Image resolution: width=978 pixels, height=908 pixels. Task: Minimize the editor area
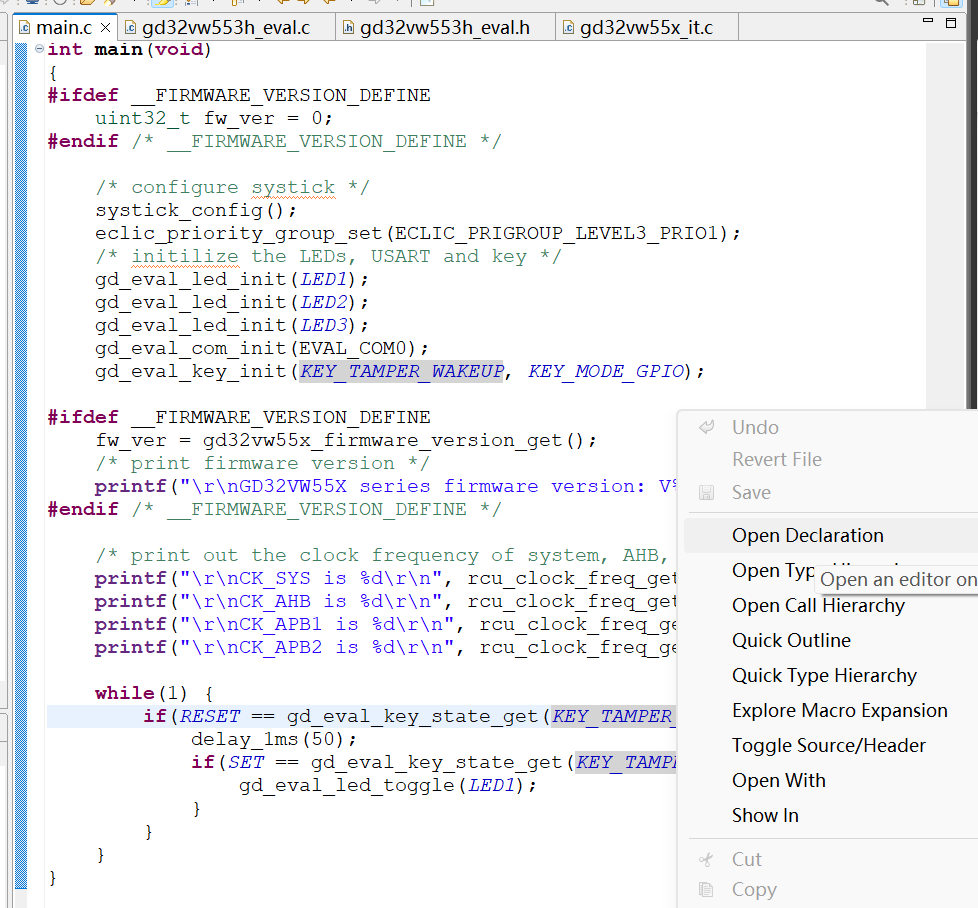click(928, 21)
